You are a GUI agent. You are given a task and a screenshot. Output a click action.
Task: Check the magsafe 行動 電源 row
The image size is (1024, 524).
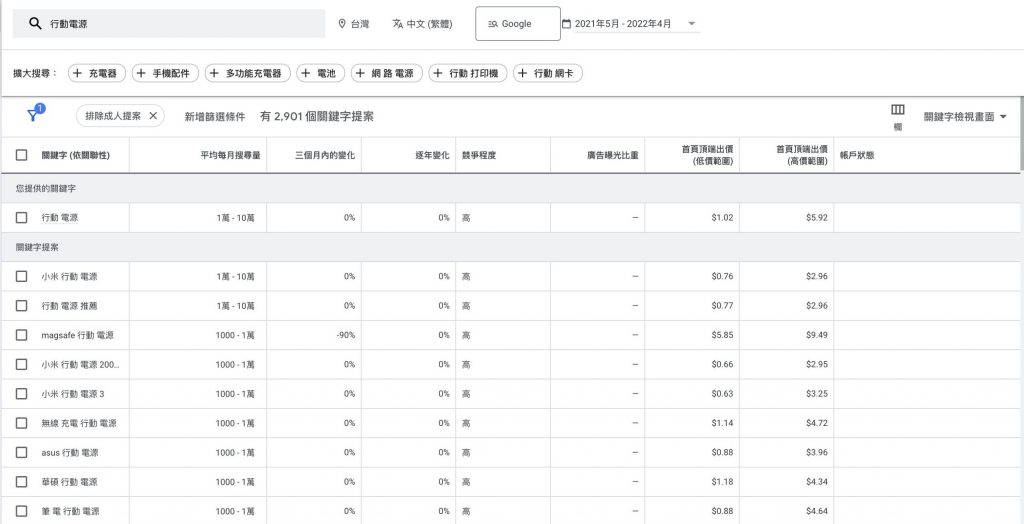pyautogui.click(x=22, y=335)
